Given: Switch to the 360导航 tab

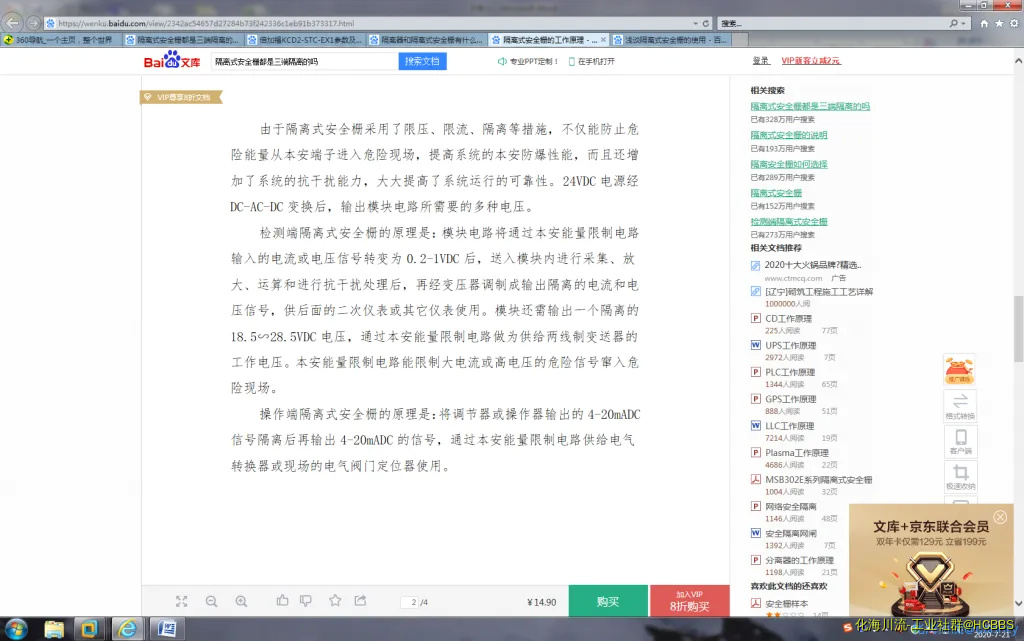Looking at the screenshot, I should click(60, 40).
